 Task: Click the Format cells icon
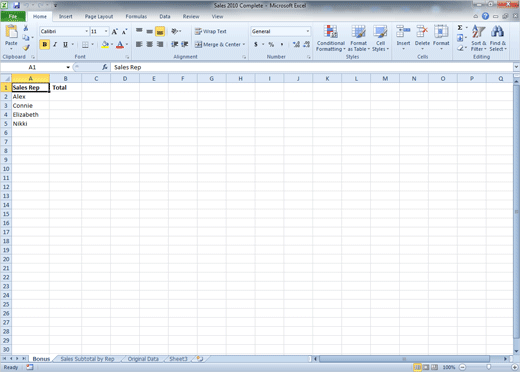pos(441,32)
